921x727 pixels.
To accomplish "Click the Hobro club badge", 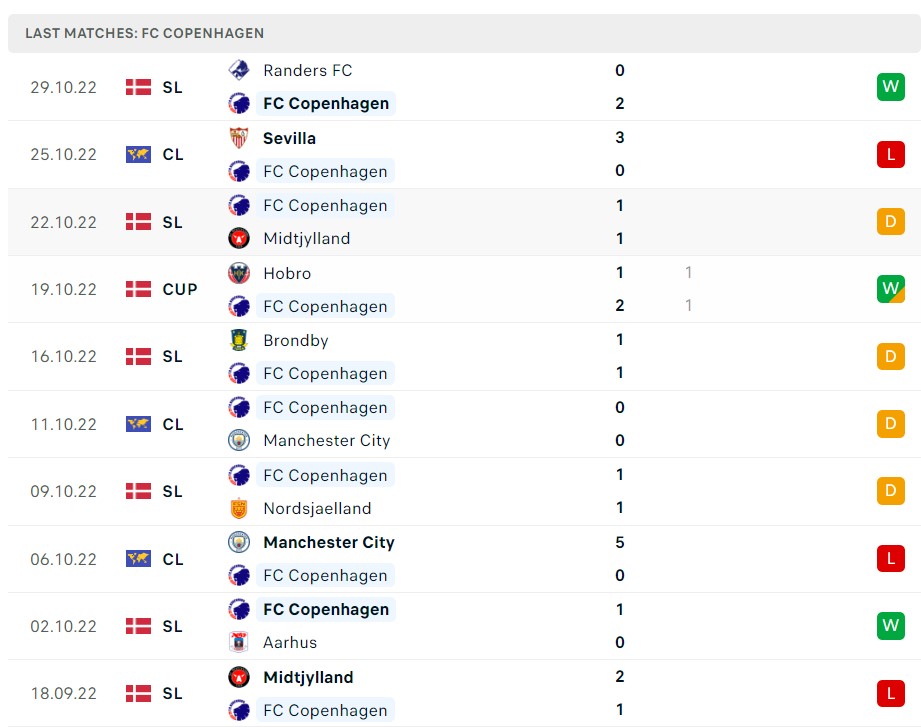I will (238, 273).
